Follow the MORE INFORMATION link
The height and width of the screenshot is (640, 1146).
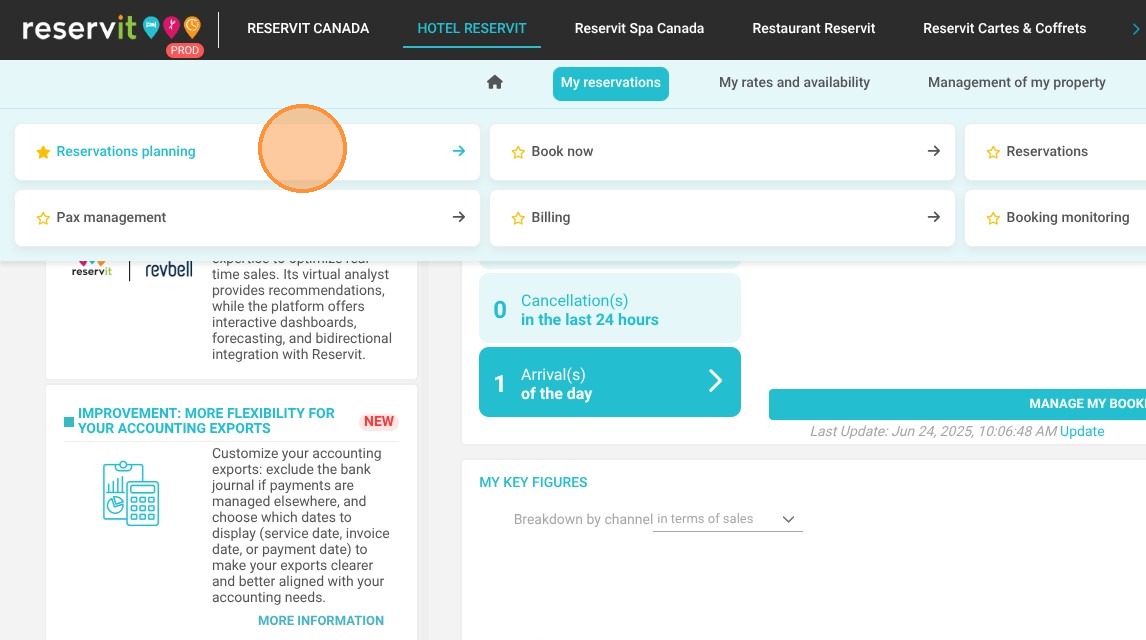pyautogui.click(x=321, y=620)
